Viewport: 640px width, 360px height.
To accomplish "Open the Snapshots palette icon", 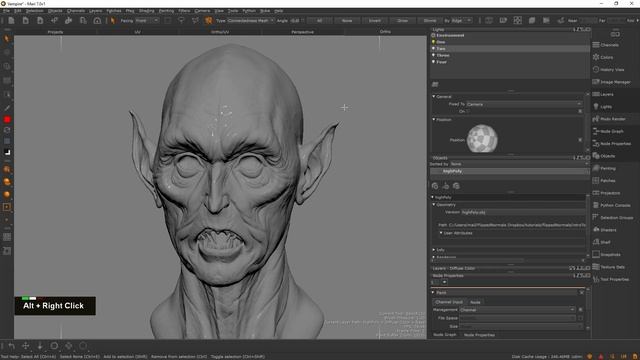I will [596, 254].
